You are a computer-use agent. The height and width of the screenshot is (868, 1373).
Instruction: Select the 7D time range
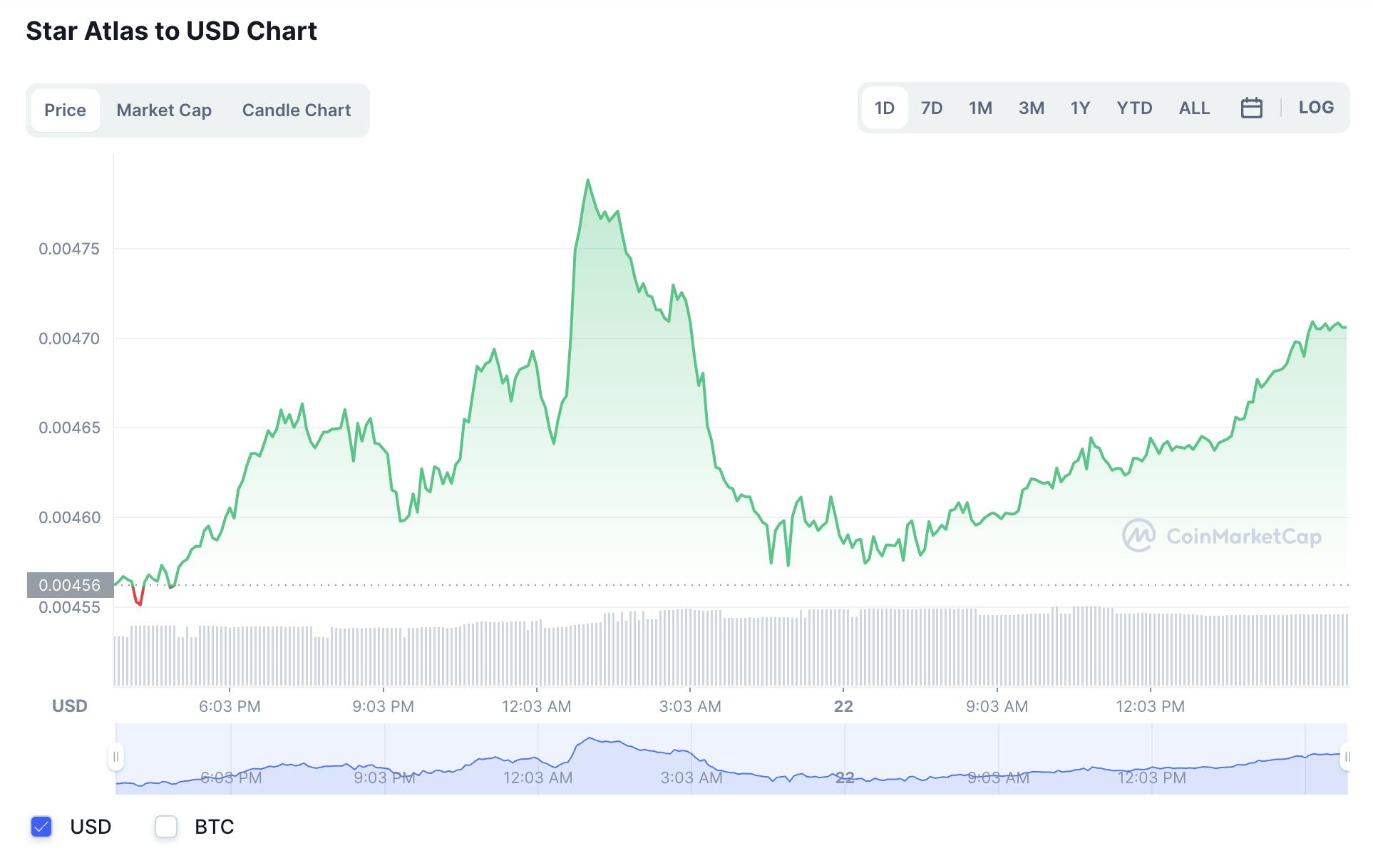(x=932, y=108)
